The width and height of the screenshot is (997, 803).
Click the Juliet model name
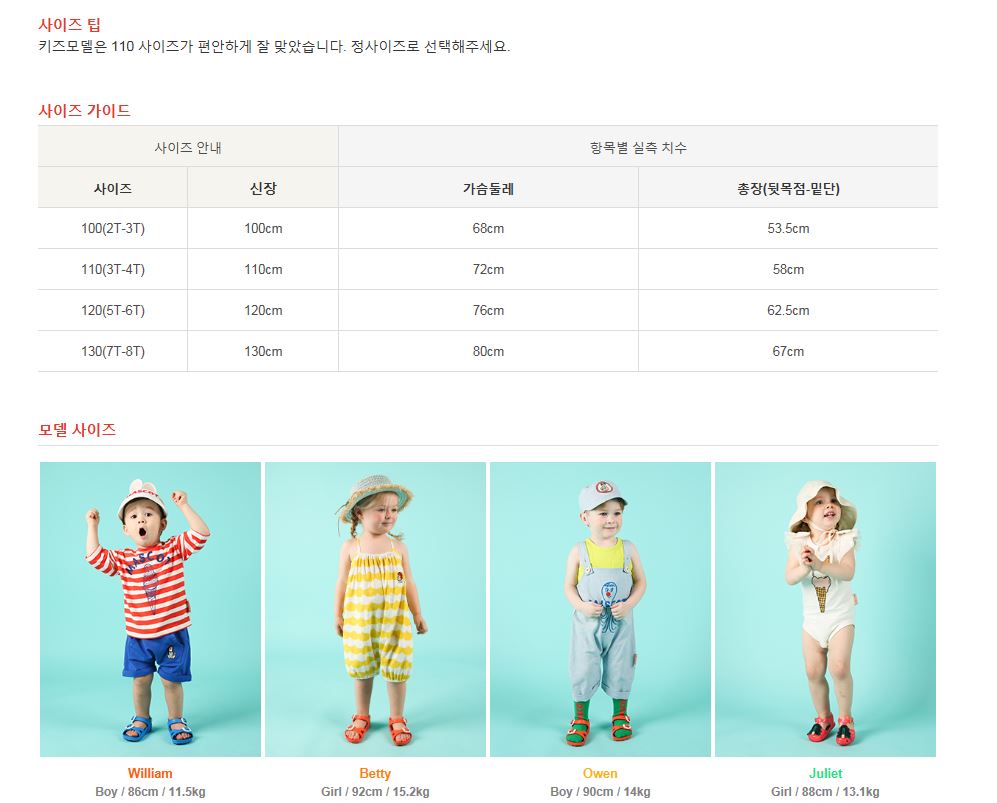[x=825, y=773]
